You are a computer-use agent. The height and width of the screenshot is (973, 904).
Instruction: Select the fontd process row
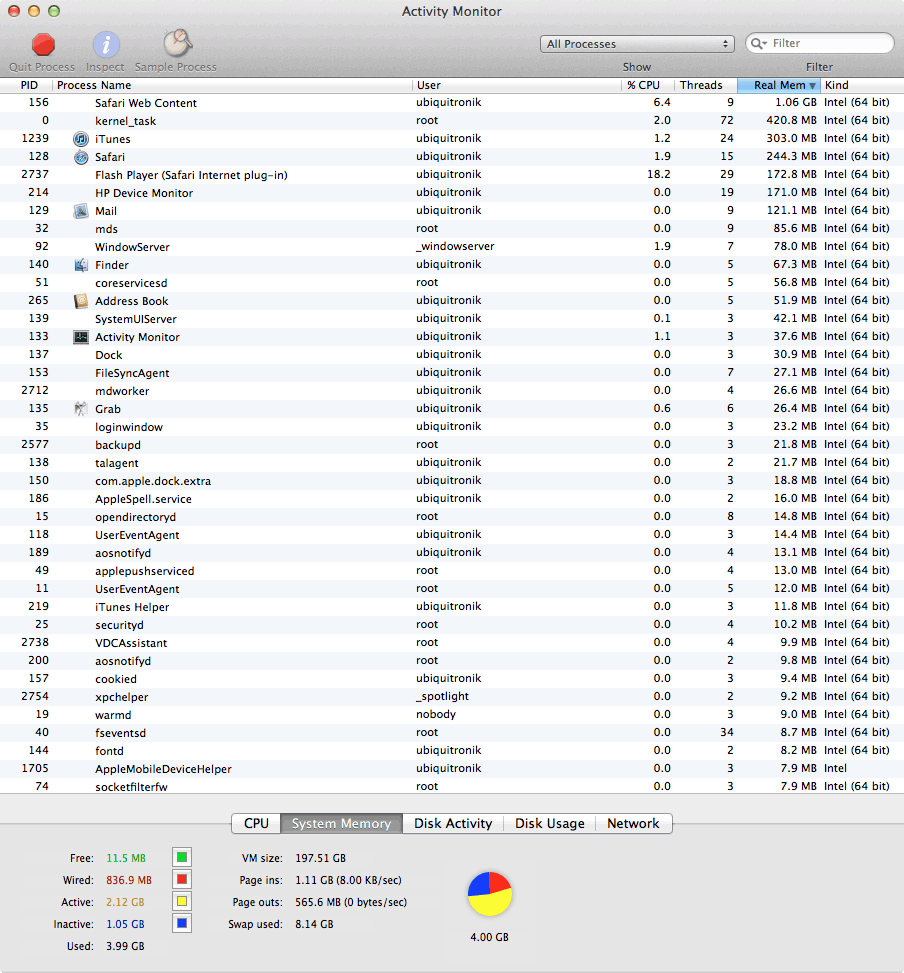(x=452, y=751)
